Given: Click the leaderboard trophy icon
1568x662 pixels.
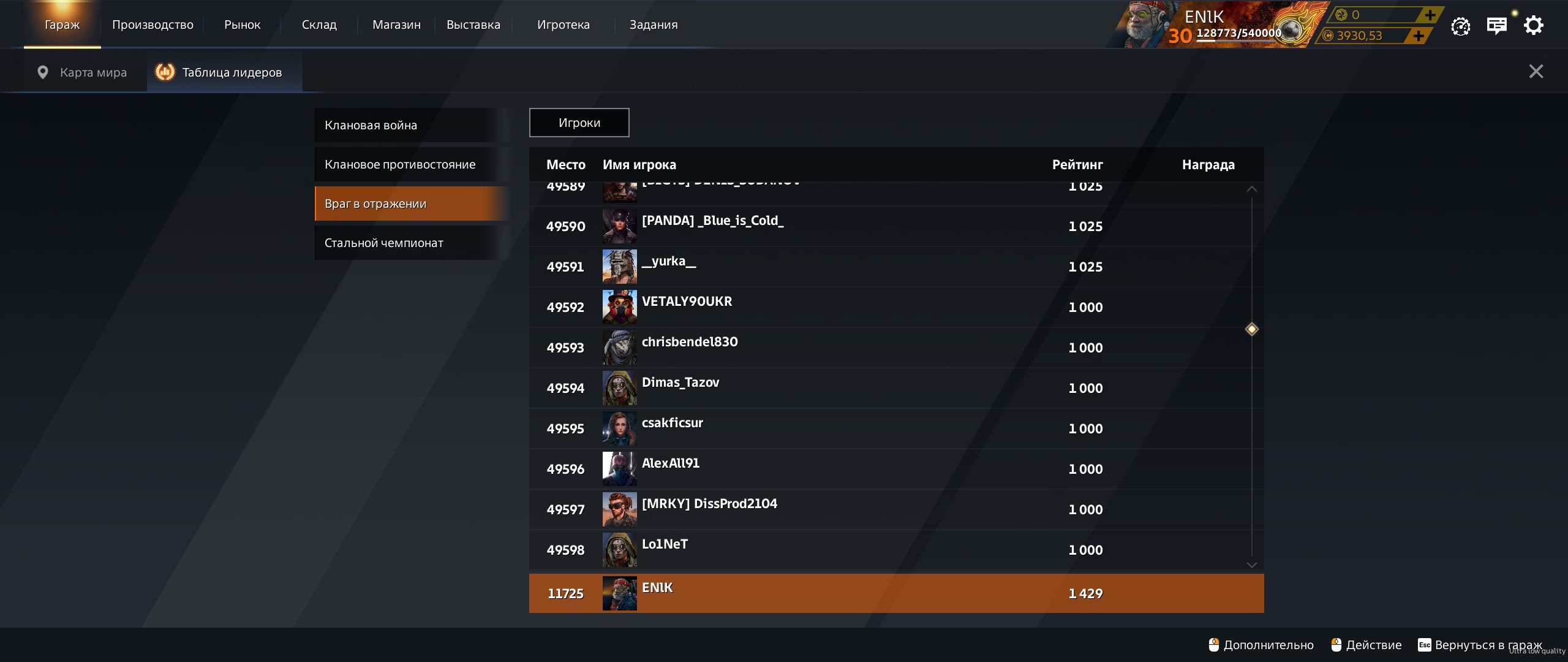Looking at the screenshot, I should pos(165,72).
